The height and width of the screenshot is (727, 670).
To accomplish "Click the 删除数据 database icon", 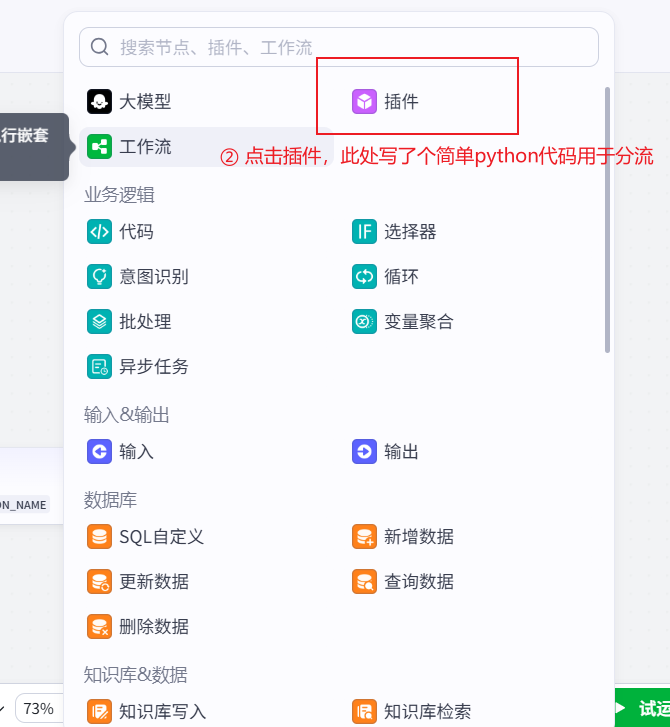I will pyautogui.click(x=99, y=626).
